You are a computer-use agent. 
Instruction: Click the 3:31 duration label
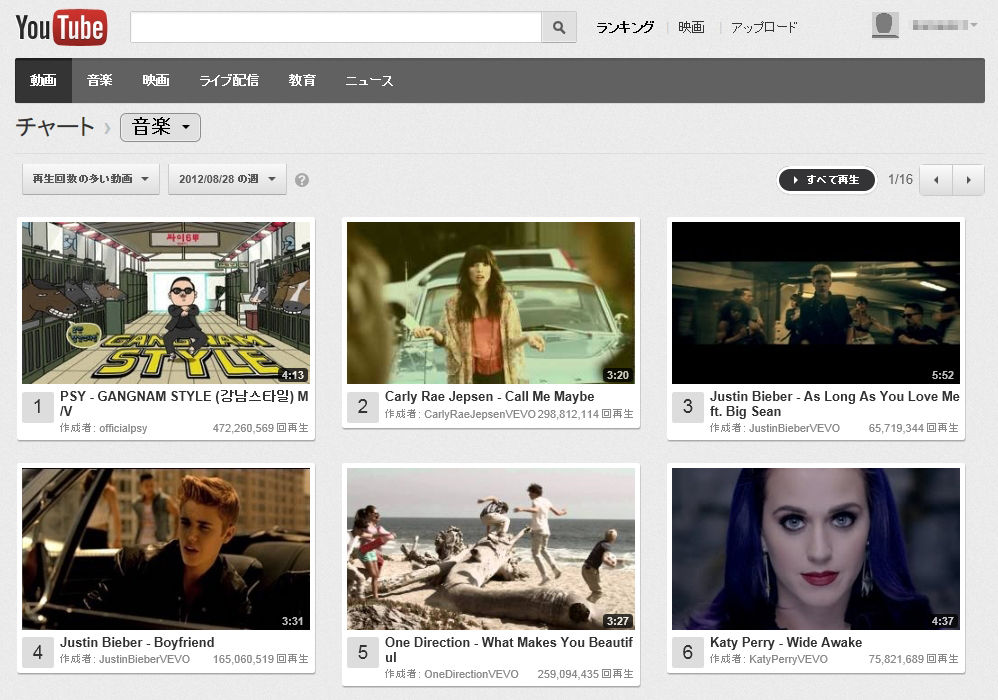(x=293, y=621)
